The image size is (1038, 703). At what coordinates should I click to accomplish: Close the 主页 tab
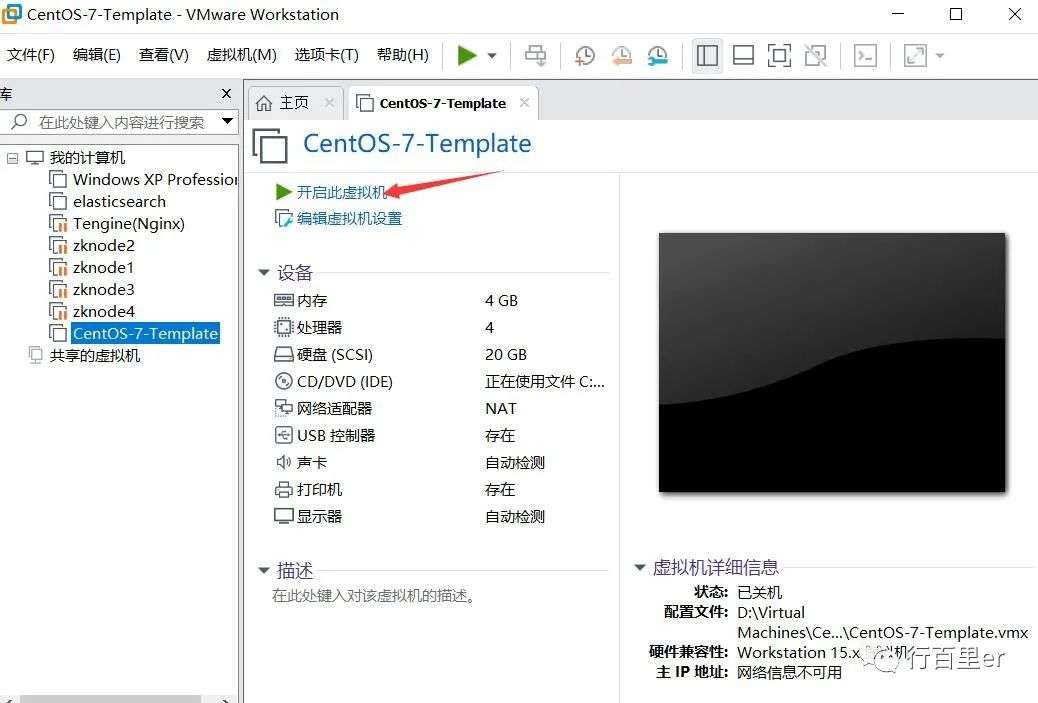[329, 103]
